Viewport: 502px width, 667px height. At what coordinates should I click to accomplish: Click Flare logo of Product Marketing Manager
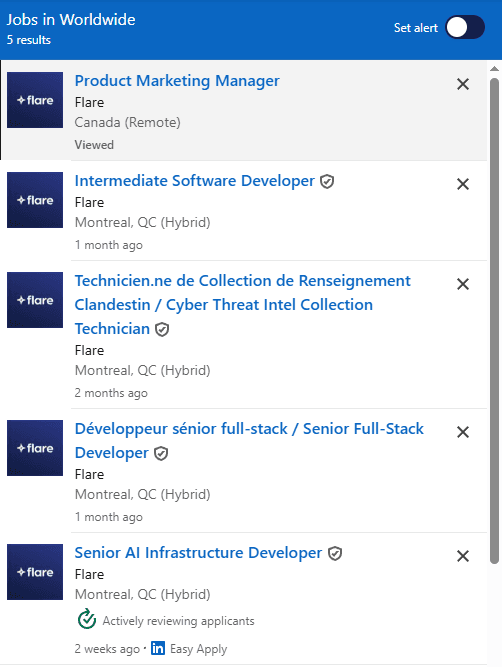35,100
